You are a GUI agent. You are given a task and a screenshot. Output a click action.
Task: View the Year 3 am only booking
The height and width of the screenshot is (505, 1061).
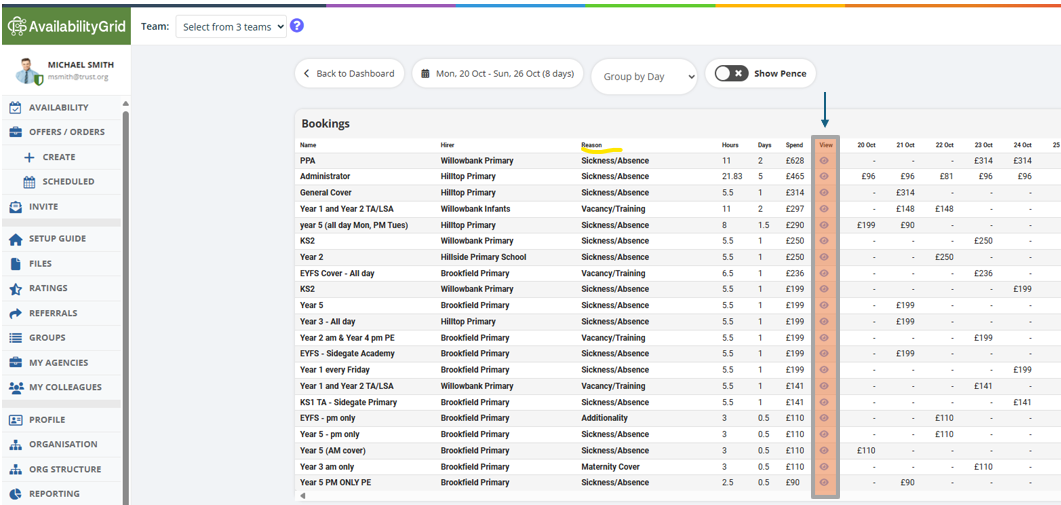tap(824, 466)
